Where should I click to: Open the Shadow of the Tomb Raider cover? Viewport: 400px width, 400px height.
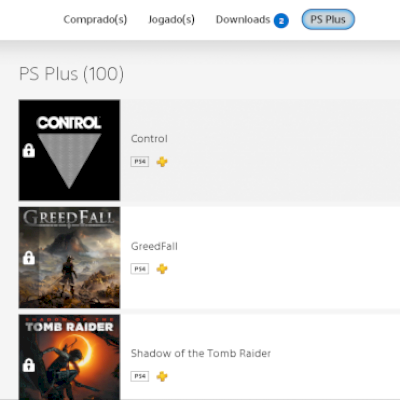click(69, 357)
